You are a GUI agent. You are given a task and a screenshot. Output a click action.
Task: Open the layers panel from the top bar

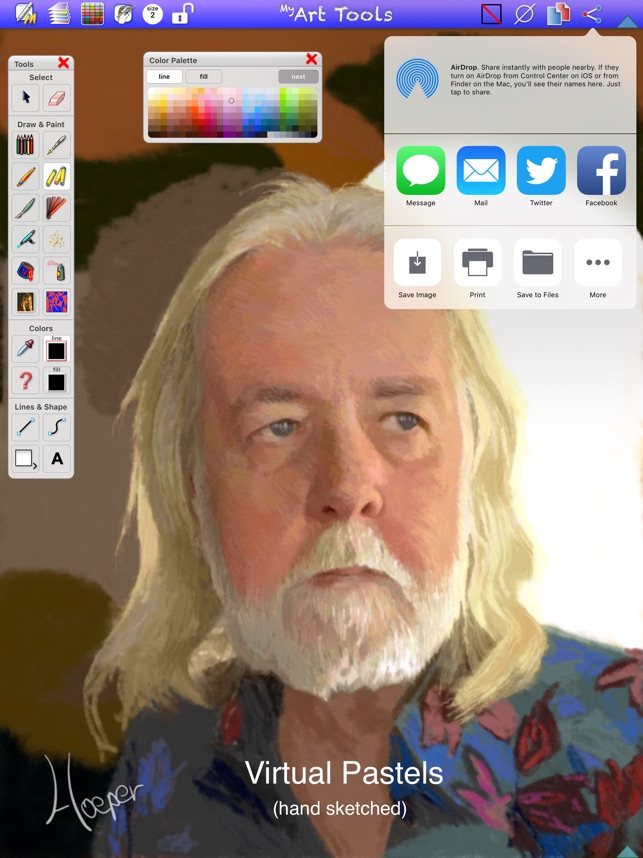[59, 14]
